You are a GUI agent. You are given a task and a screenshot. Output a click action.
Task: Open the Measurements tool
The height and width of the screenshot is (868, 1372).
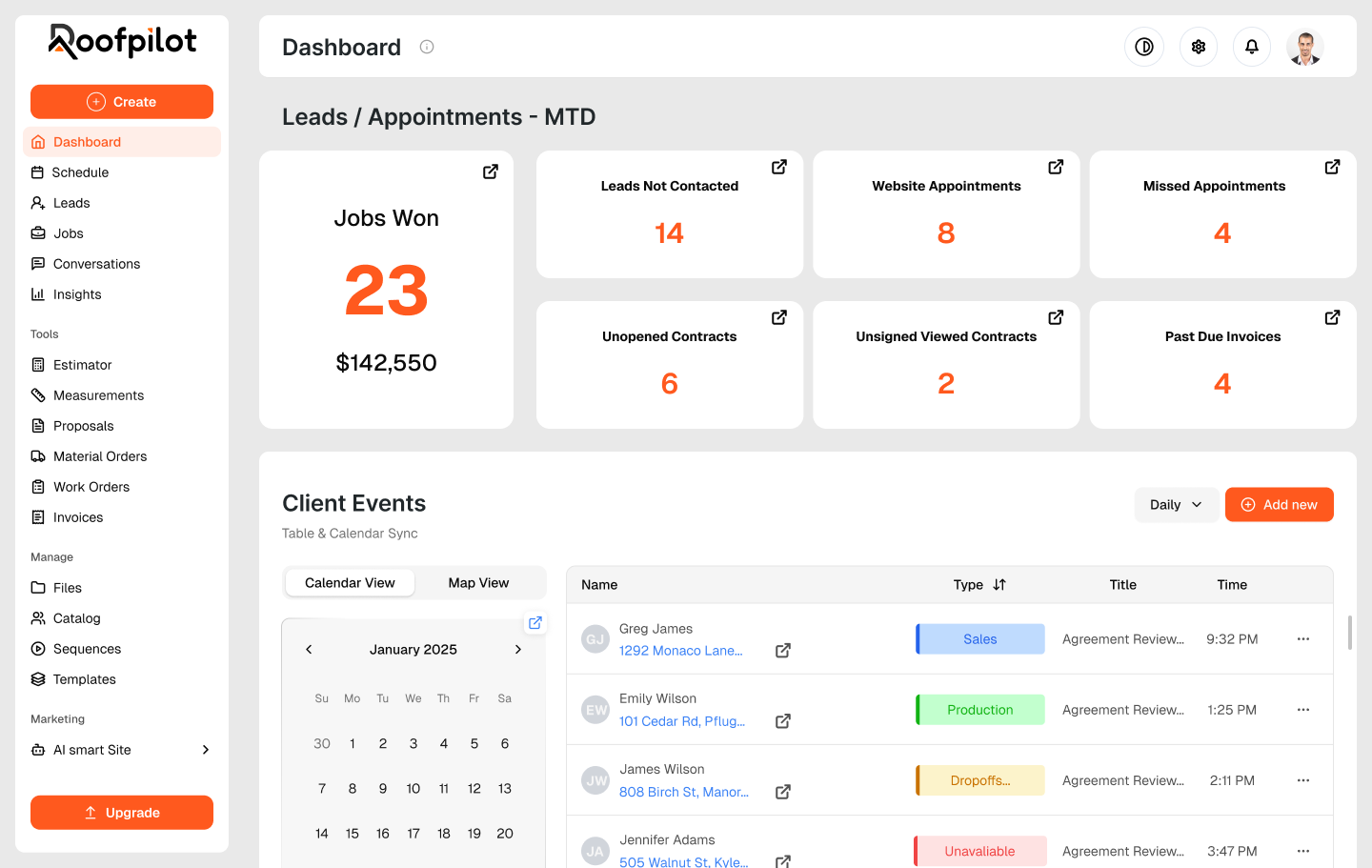(x=122, y=395)
